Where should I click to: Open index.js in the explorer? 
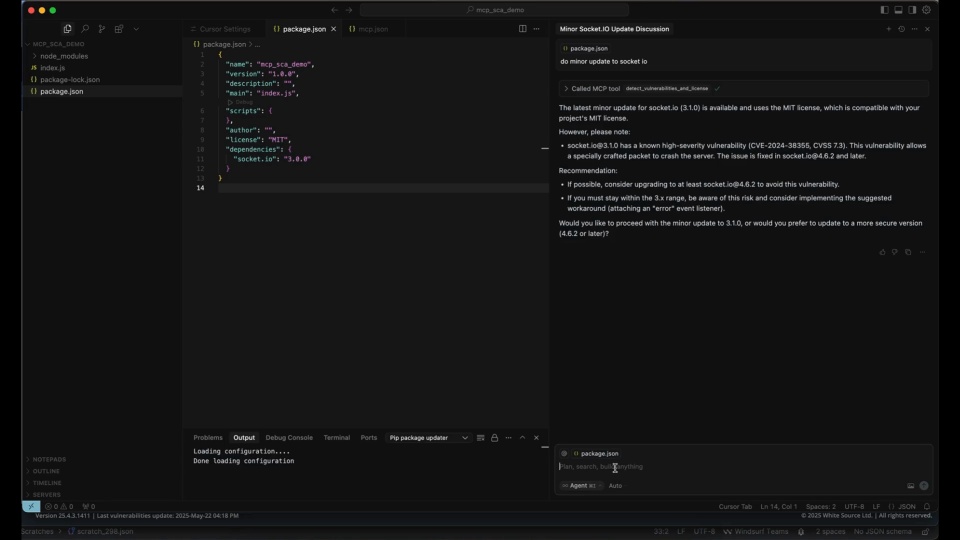(53, 68)
